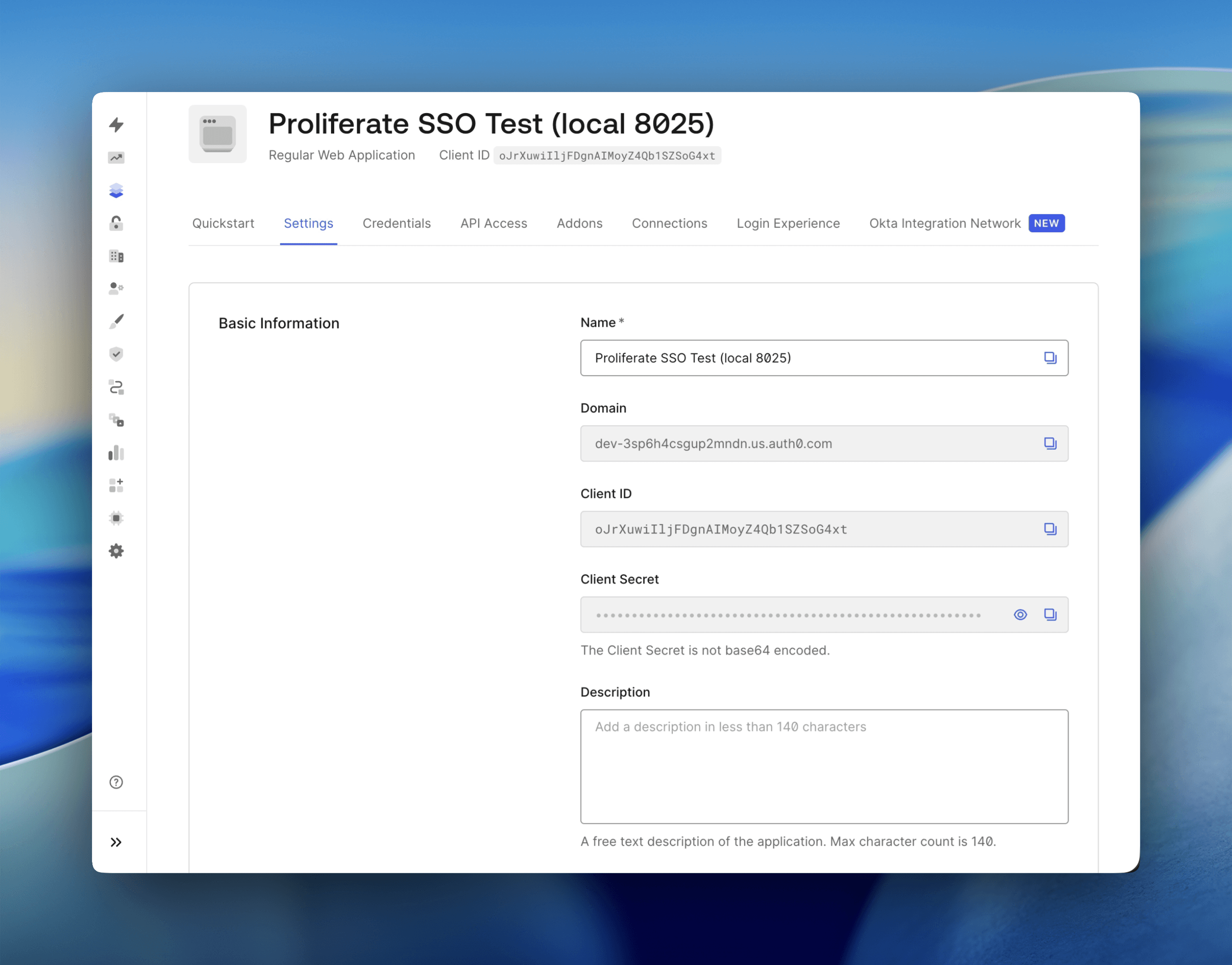Click the 'Max character count is 140' hint text

coord(913,841)
